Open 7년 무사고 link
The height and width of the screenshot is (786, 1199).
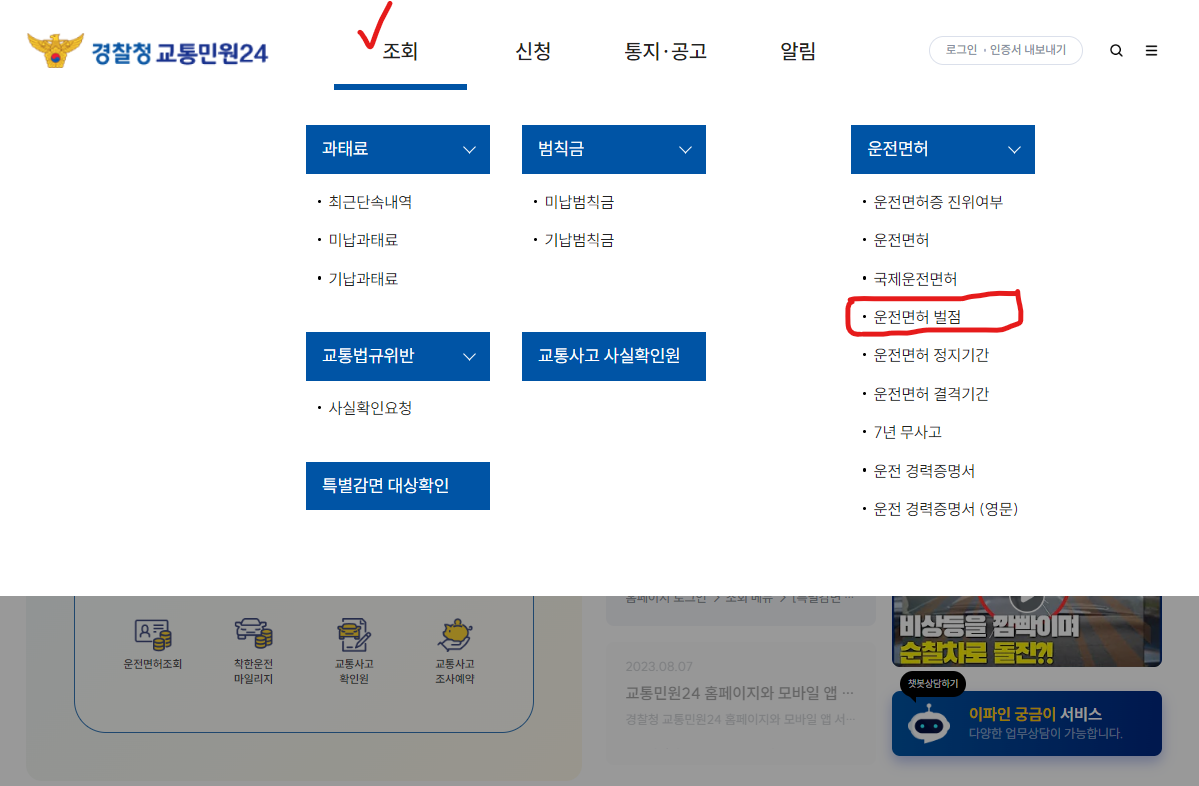[x=908, y=432]
